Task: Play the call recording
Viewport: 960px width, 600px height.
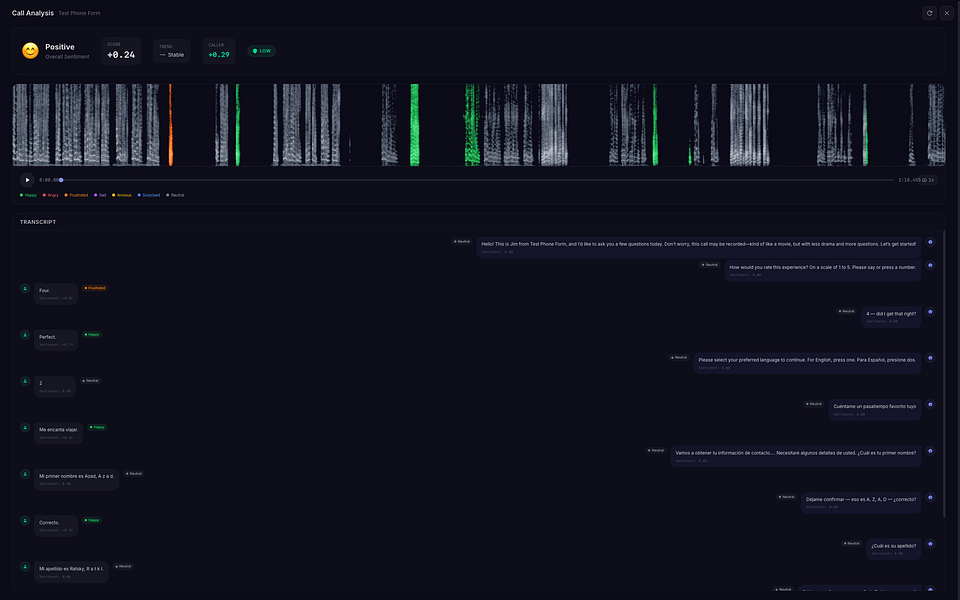Action: pyautogui.click(x=27, y=180)
